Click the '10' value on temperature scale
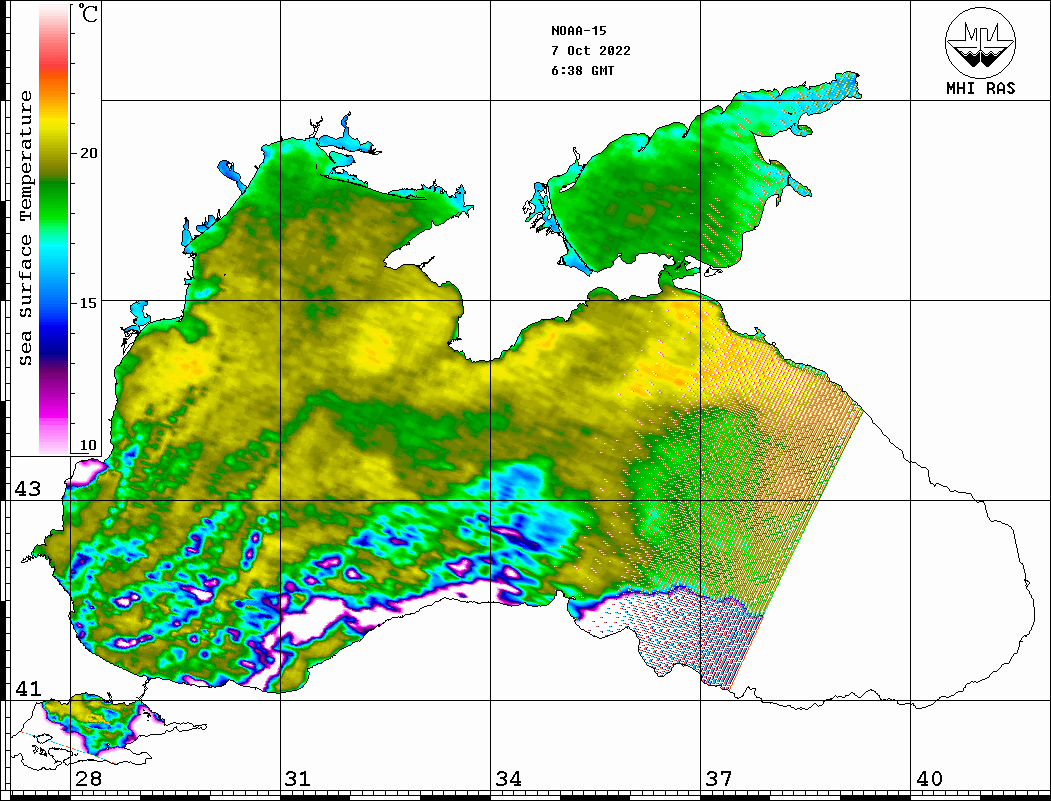Viewport: 1051px width, 801px height. pyautogui.click(x=88, y=445)
